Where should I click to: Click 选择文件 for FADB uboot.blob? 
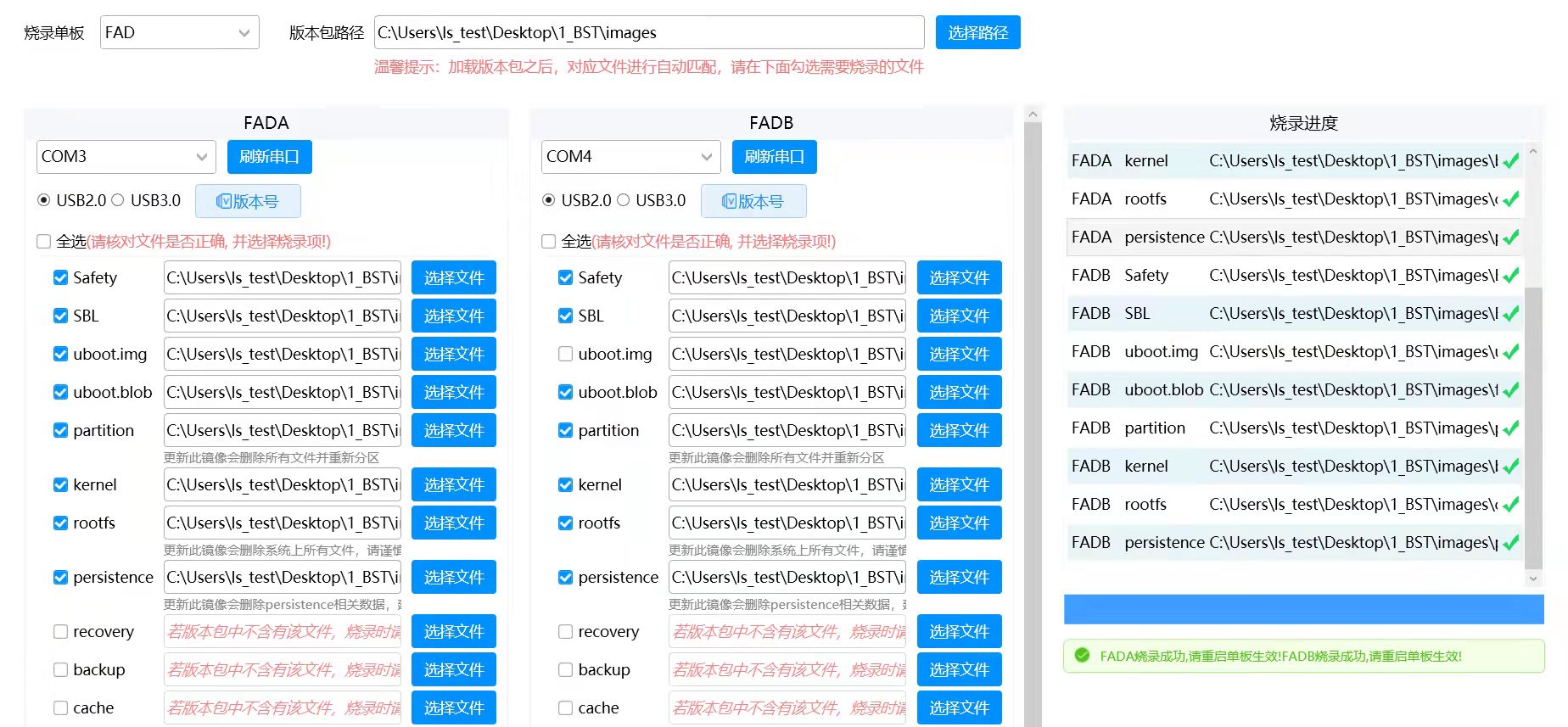pyautogui.click(x=959, y=392)
